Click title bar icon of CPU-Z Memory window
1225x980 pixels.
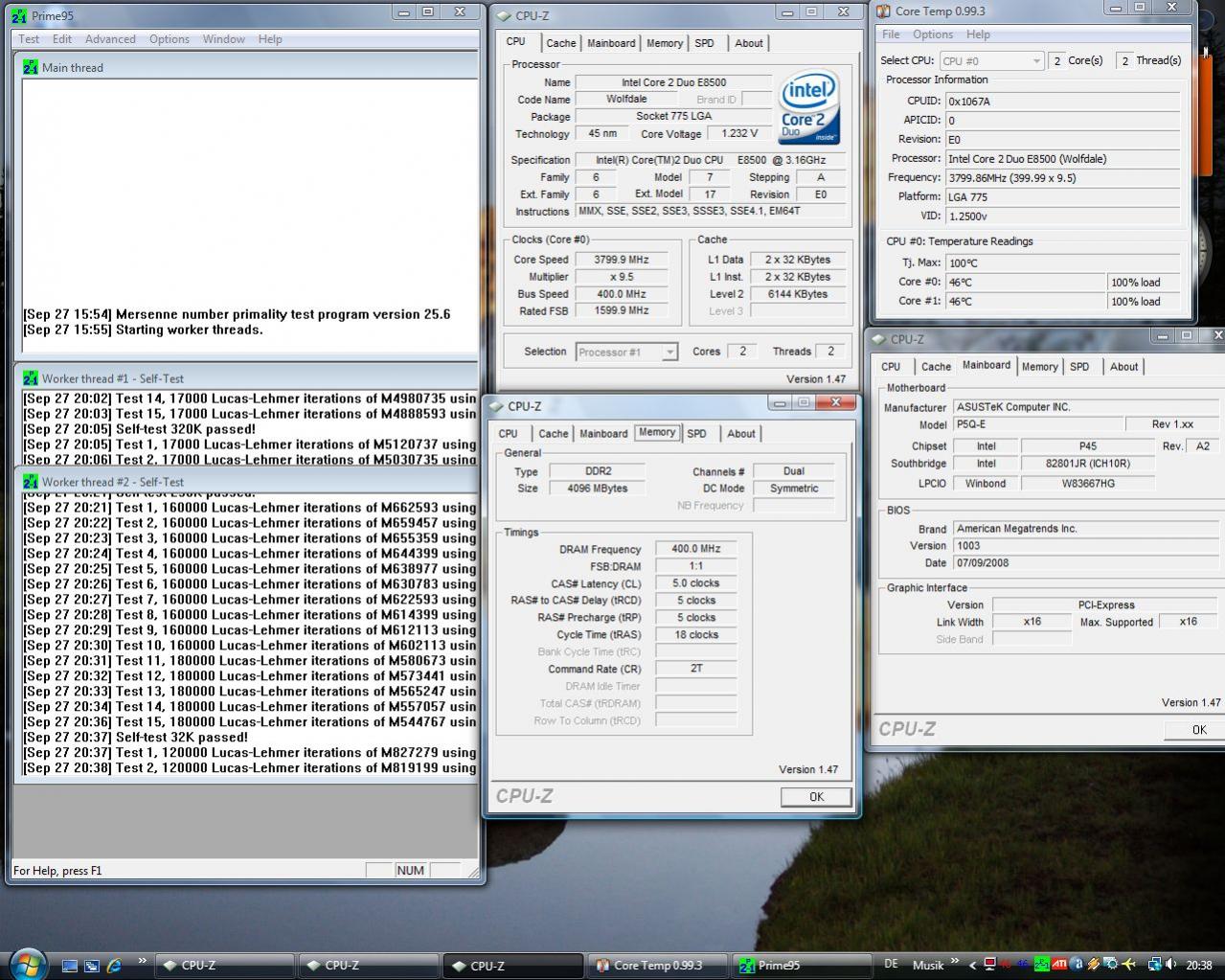coord(496,405)
